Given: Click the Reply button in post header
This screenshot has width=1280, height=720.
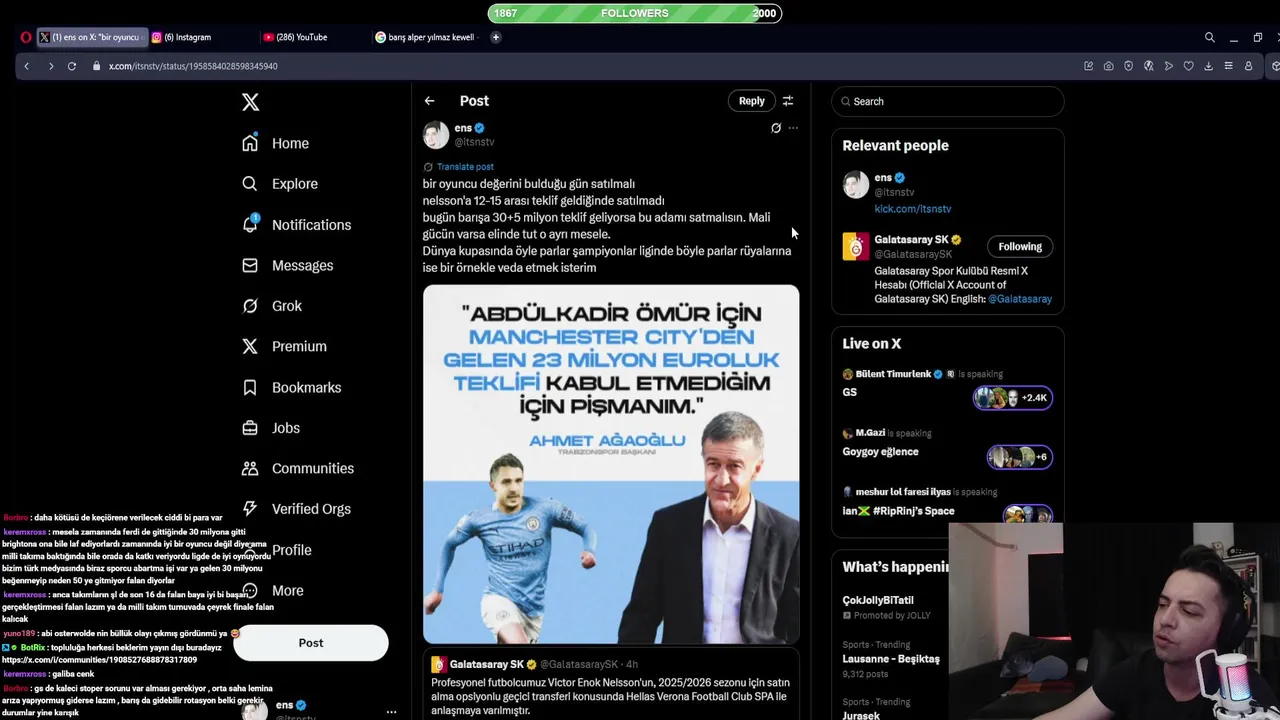Looking at the screenshot, I should pos(751,101).
